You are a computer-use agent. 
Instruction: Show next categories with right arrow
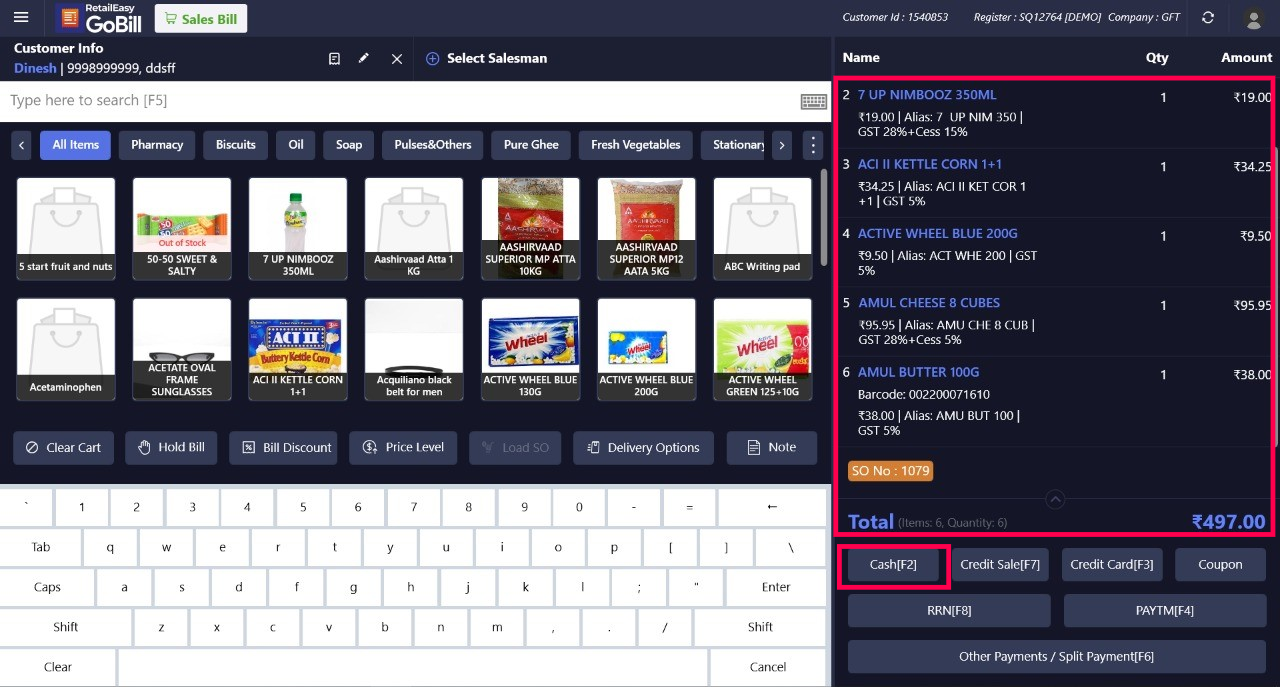click(782, 145)
